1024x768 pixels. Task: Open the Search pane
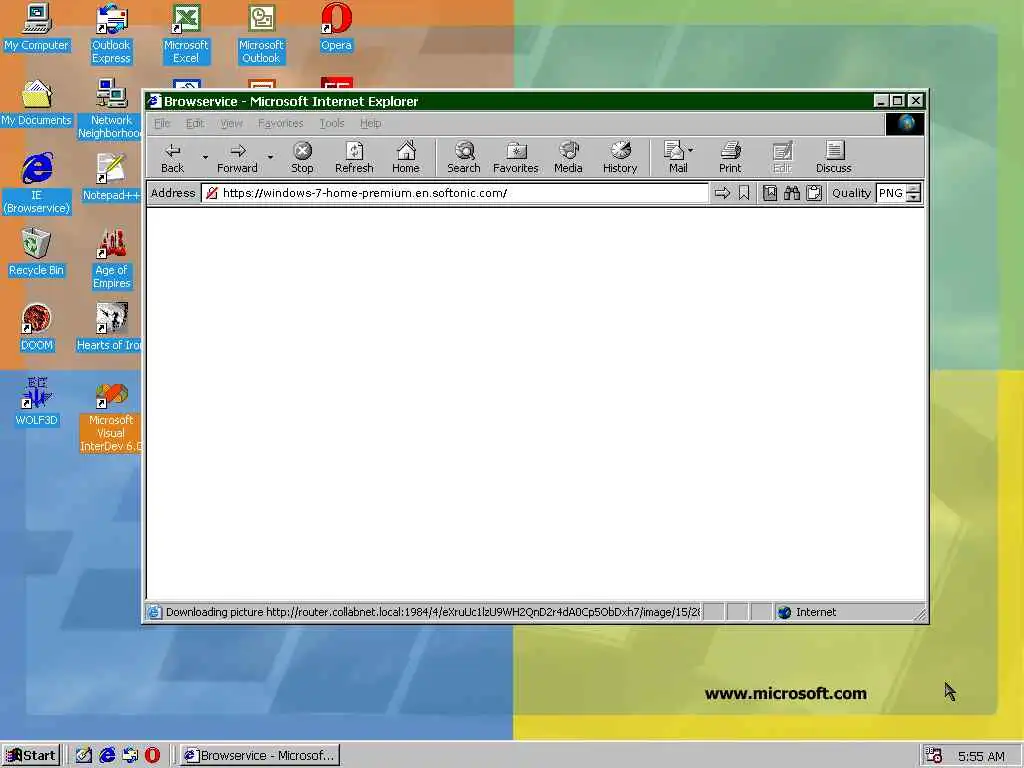[464, 158]
